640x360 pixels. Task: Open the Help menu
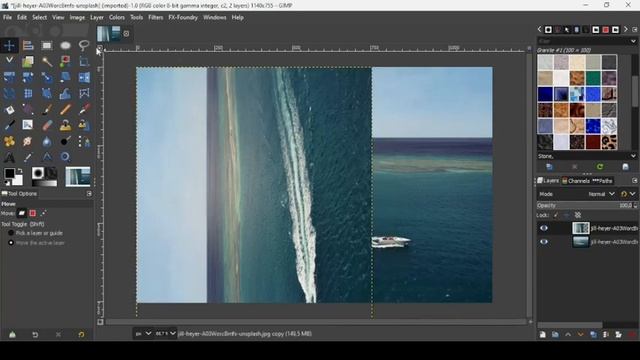238,18
